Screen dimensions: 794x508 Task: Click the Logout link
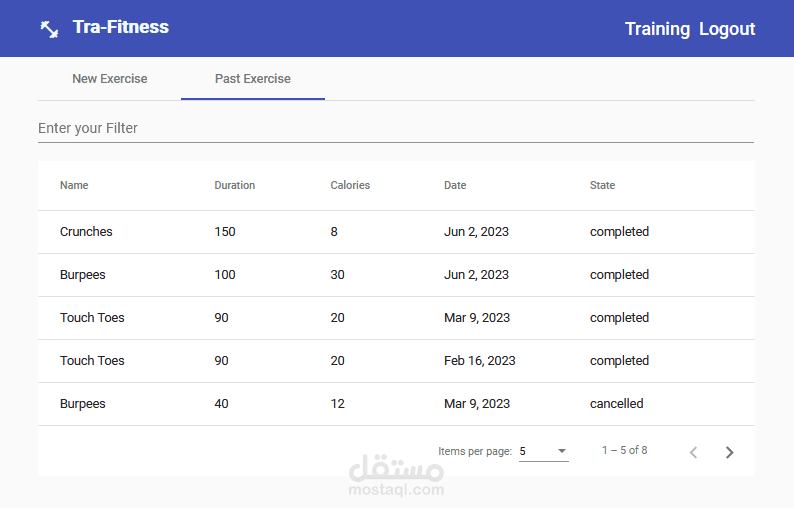[727, 29]
